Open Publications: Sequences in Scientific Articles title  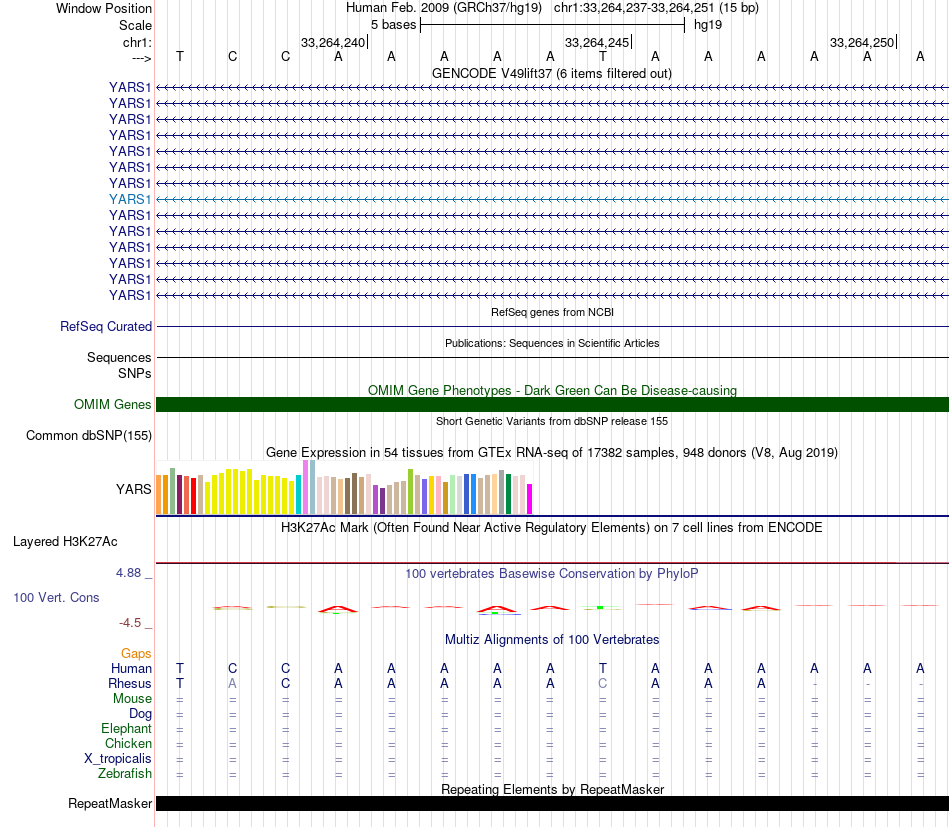(x=552, y=343)
